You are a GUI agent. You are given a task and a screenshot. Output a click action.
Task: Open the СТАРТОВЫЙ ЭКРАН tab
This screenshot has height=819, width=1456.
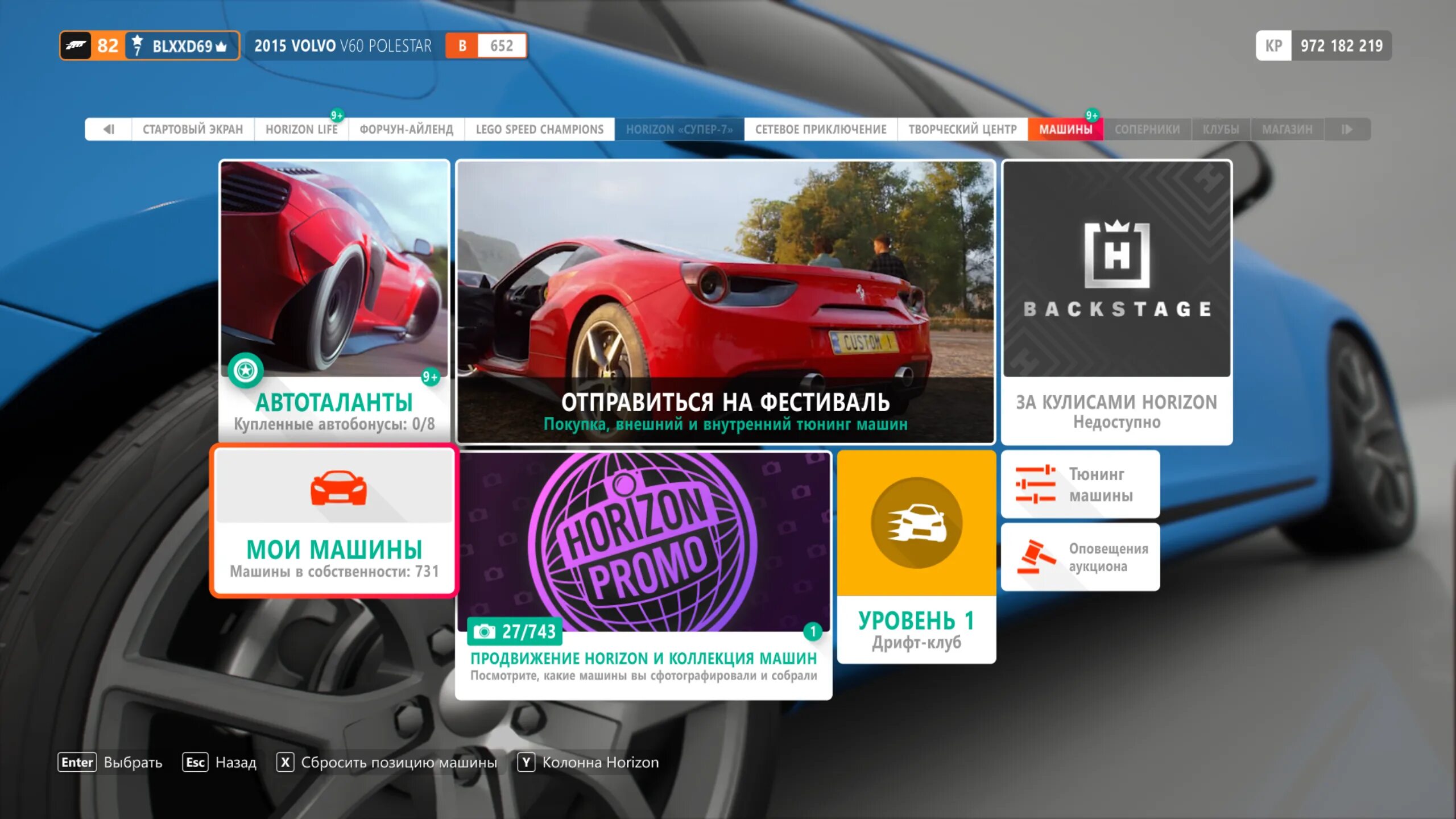[x=193, y=129]
